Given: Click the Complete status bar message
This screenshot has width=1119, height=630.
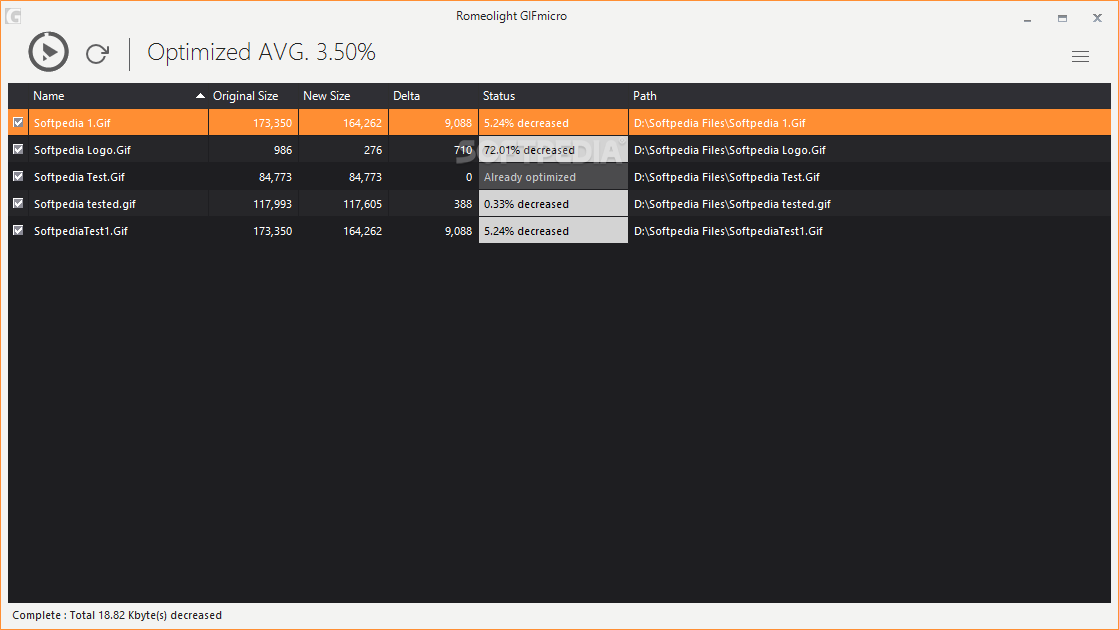Looking at the screenshot, I should pyautogui.click(x=117, y=615).
